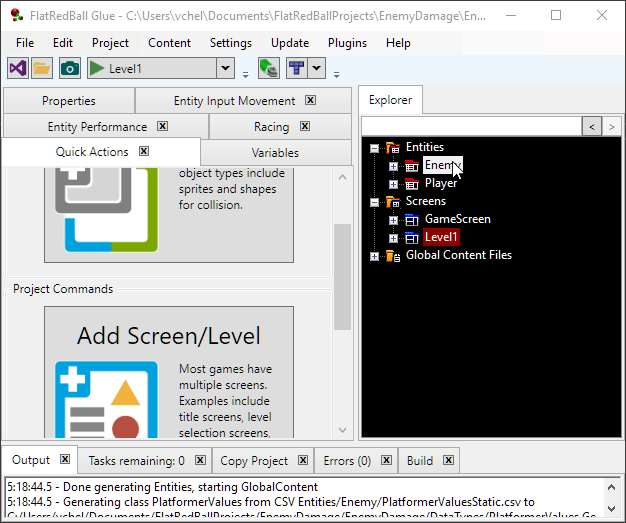Close the Racing tab with its X
The image size is (626, 523).
(305, 126)
